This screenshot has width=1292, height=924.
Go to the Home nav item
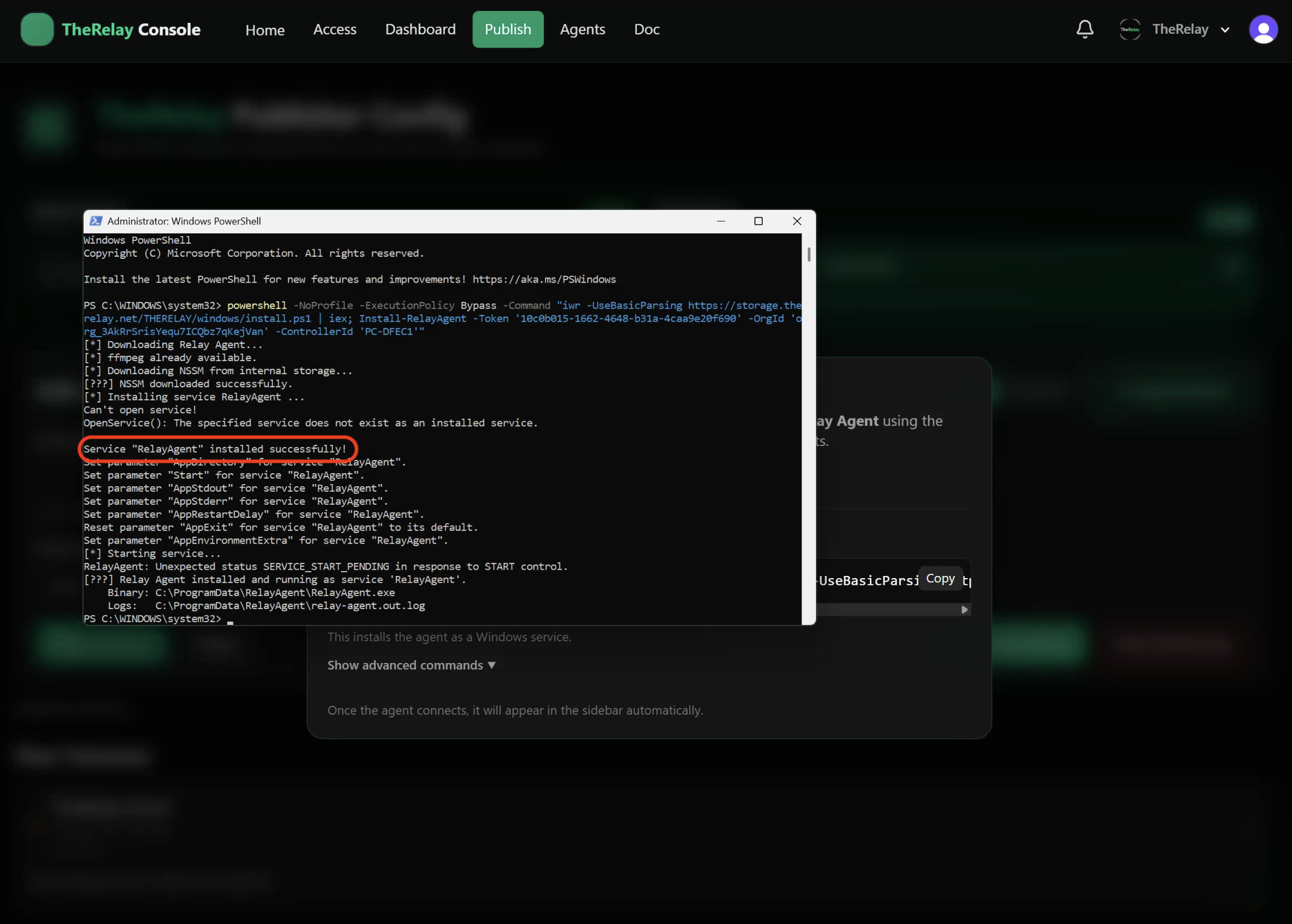pyautogui.click(x=265, y=30)
